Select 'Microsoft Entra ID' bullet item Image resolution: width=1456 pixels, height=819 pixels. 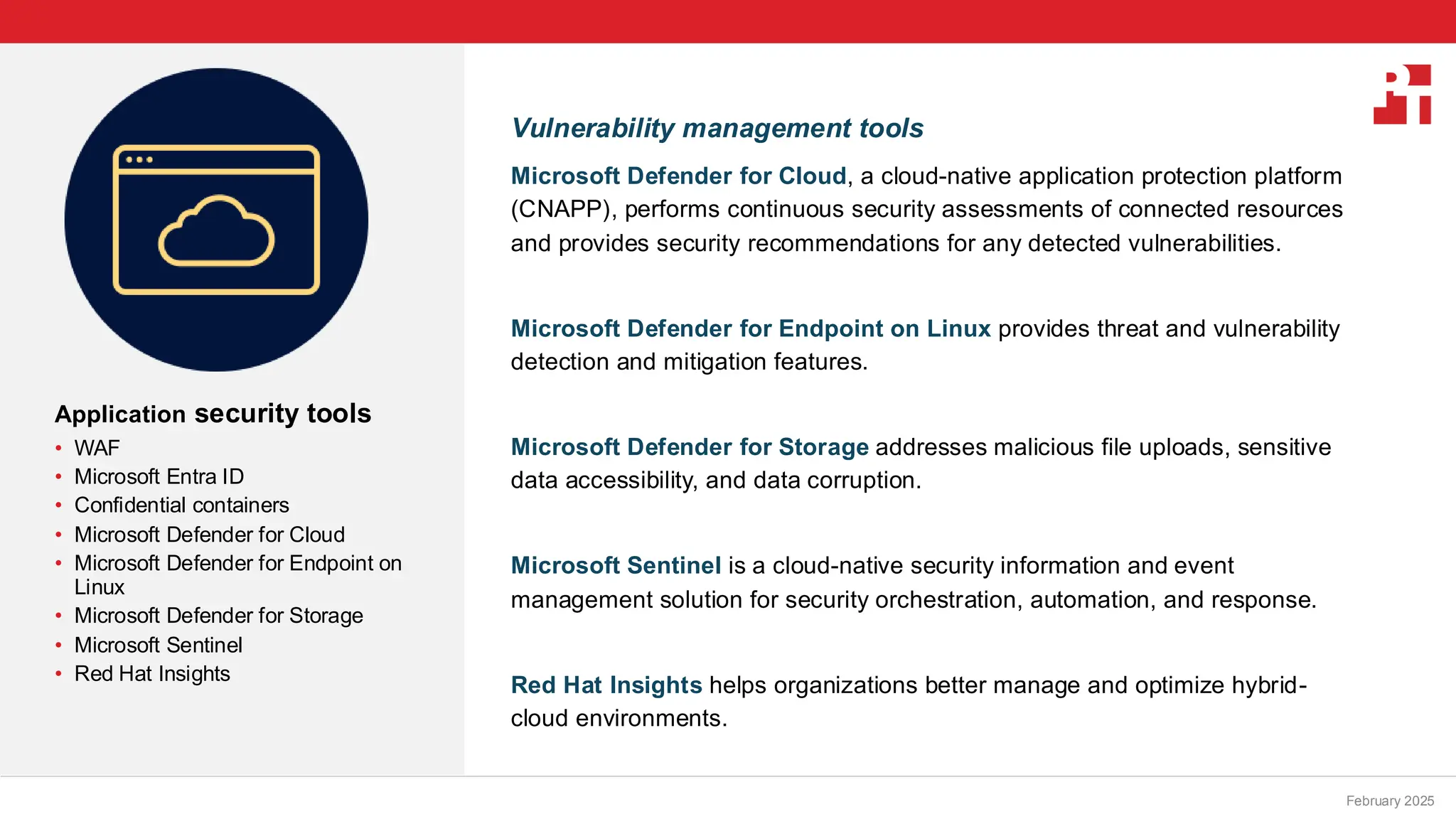pos(159,476)
